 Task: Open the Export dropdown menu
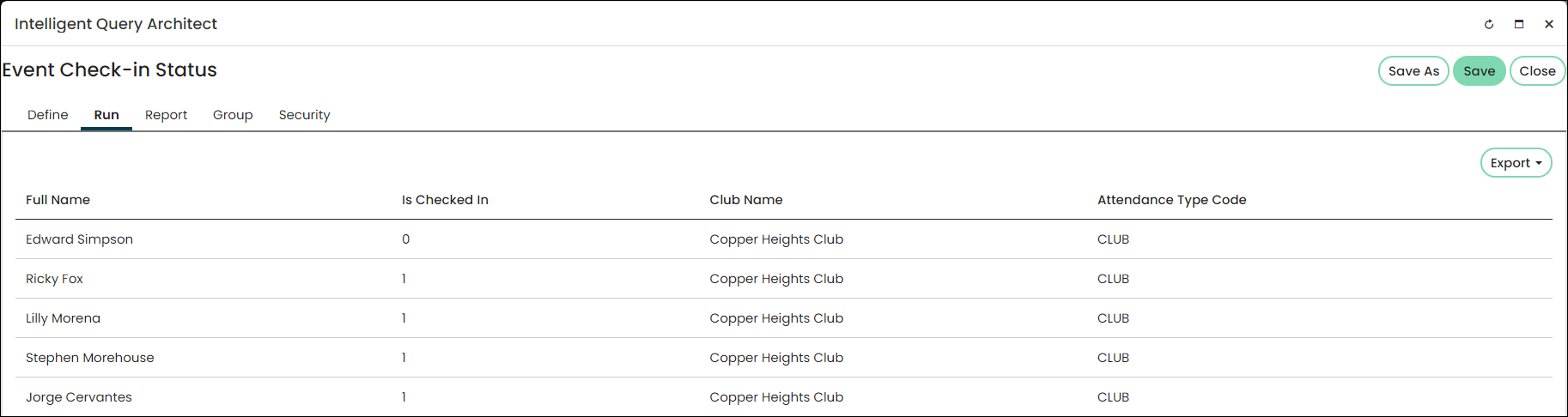click(x=1516, y=163)
